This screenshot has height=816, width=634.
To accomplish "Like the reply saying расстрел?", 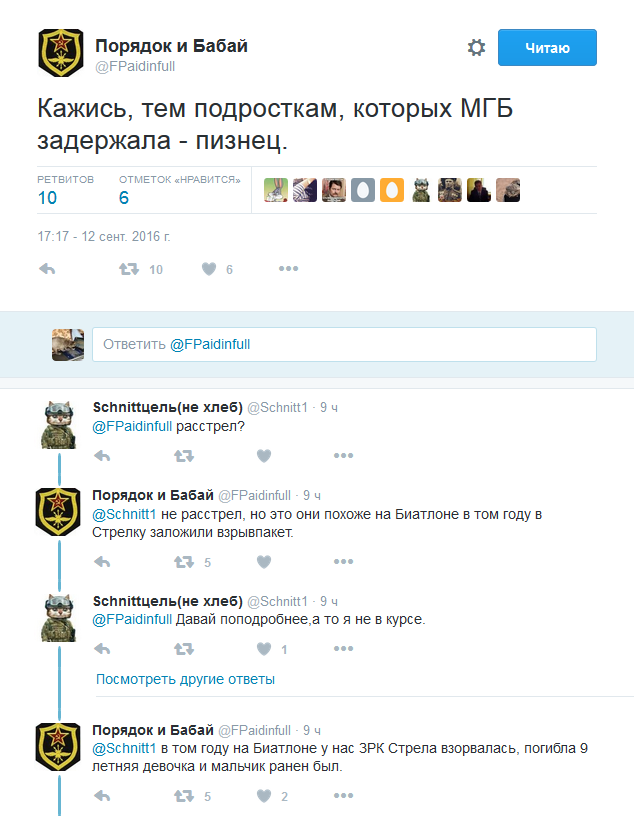I will 264,456.
